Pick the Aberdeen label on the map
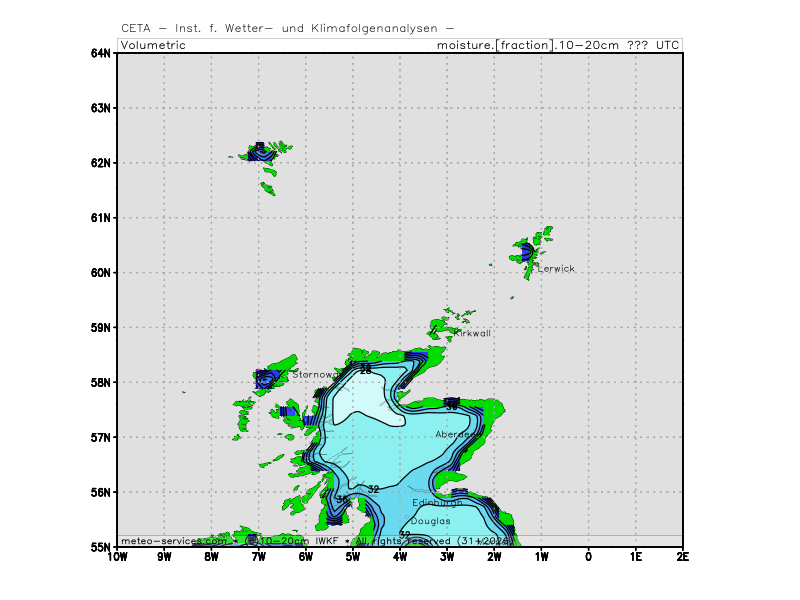Image resolution: width=800 pixels, height=600 pixels. tap(455, 435)
